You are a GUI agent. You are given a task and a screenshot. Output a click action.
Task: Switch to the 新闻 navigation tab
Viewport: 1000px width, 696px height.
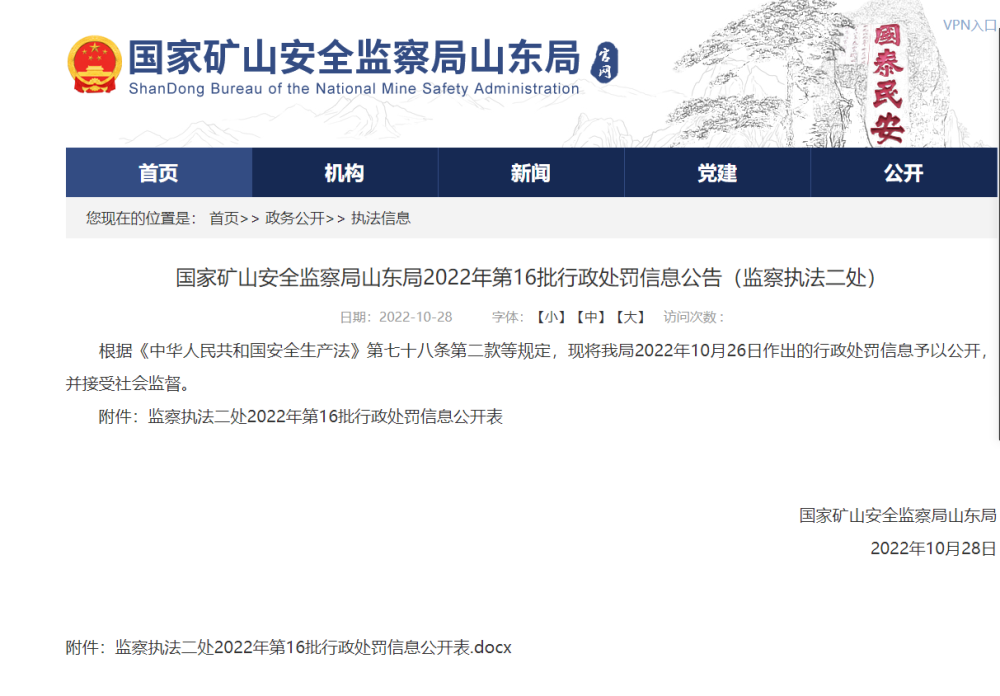tap(530, 173)
